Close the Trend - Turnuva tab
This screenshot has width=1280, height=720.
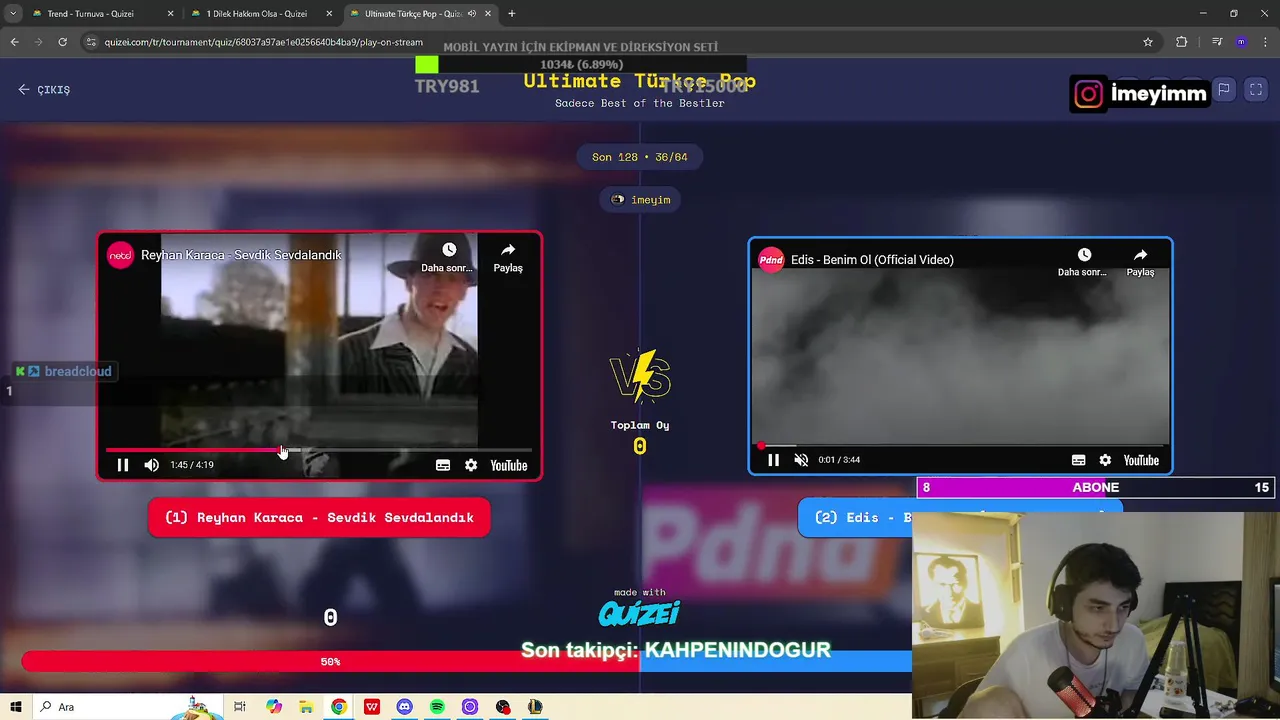coord(170,14)
